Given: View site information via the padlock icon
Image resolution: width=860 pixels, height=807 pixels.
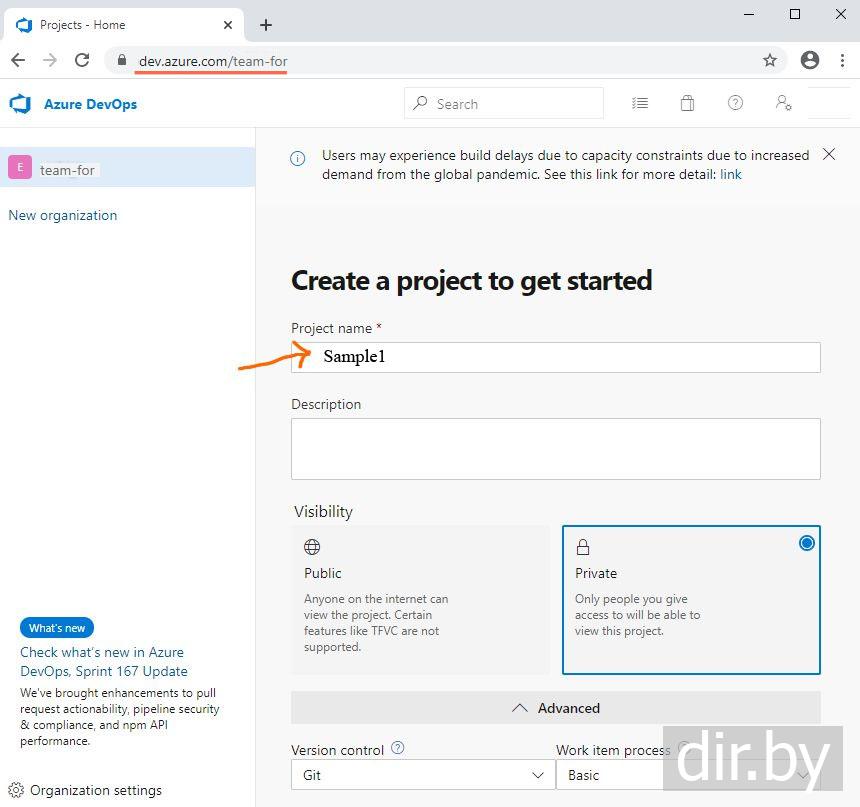Looking at the screenshot, I should tap(122, 60).
